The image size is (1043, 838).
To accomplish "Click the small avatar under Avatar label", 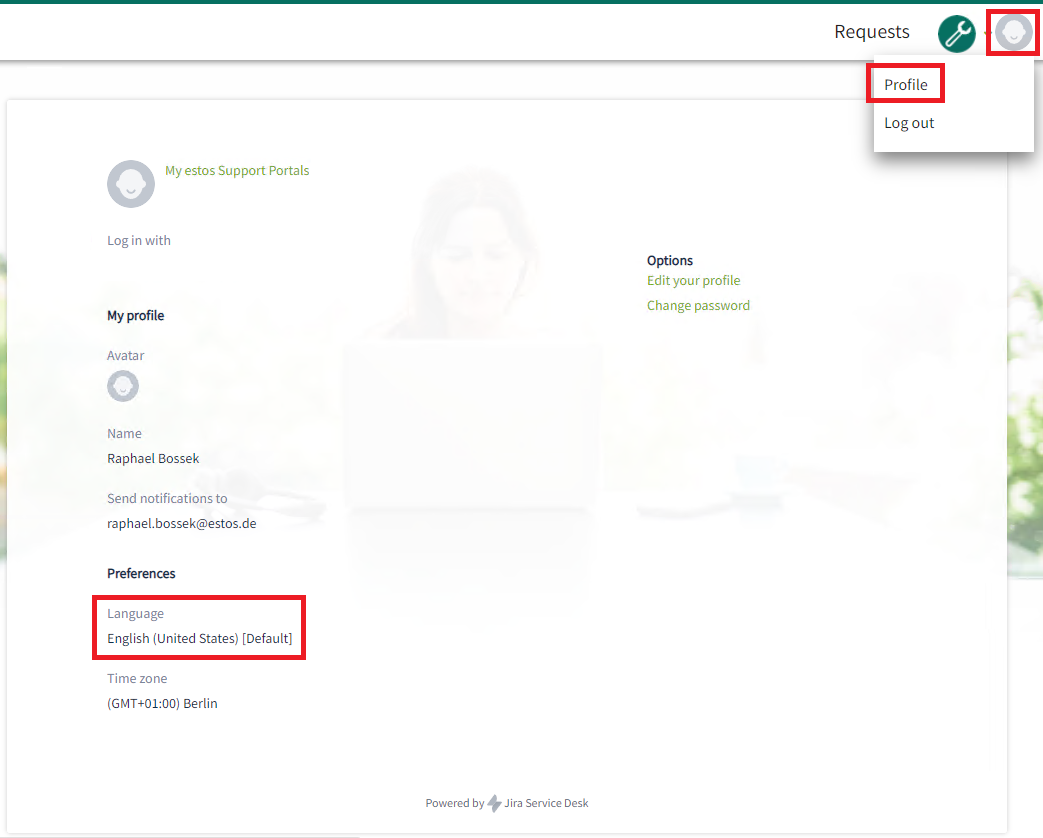I will click(x=123, y=386).
